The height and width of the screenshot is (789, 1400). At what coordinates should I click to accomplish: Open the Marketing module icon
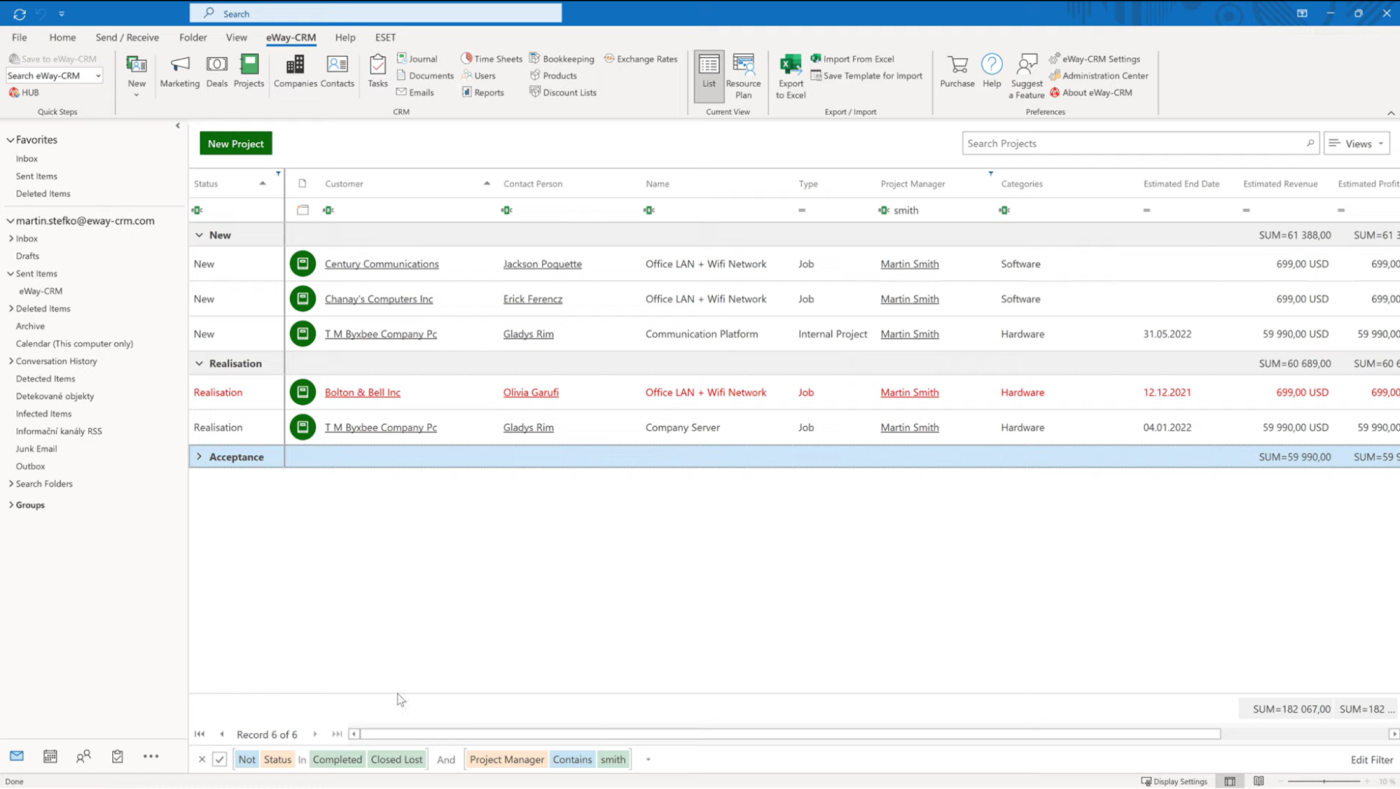click(179, 72)
